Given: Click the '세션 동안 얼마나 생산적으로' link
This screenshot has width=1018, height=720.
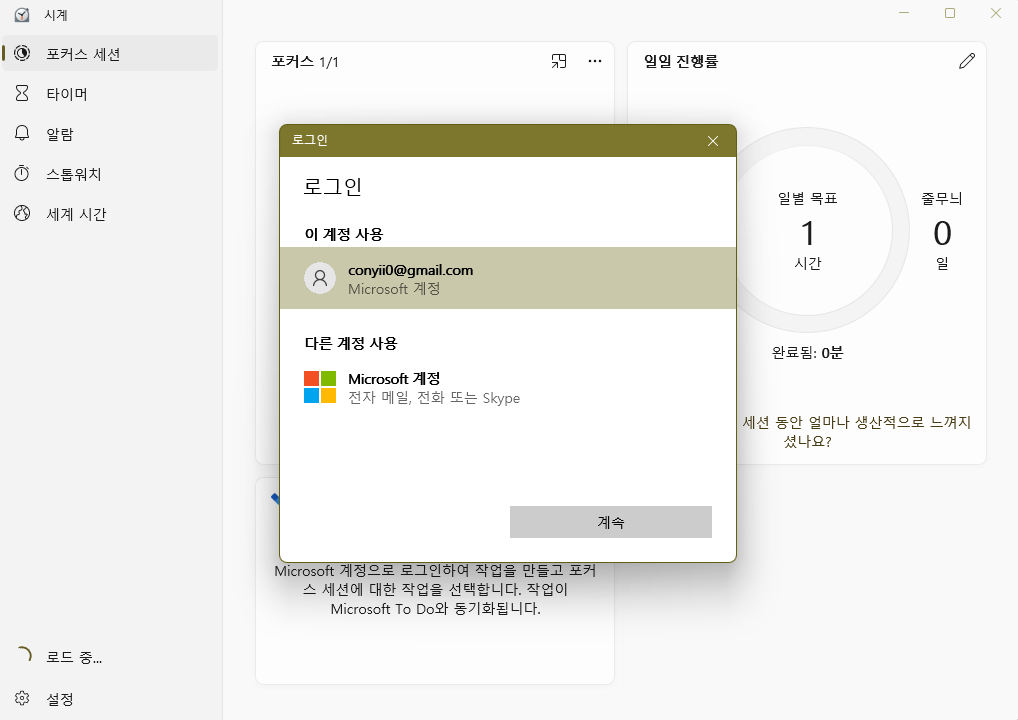Looking at the screenshot, I should [856, 431].
